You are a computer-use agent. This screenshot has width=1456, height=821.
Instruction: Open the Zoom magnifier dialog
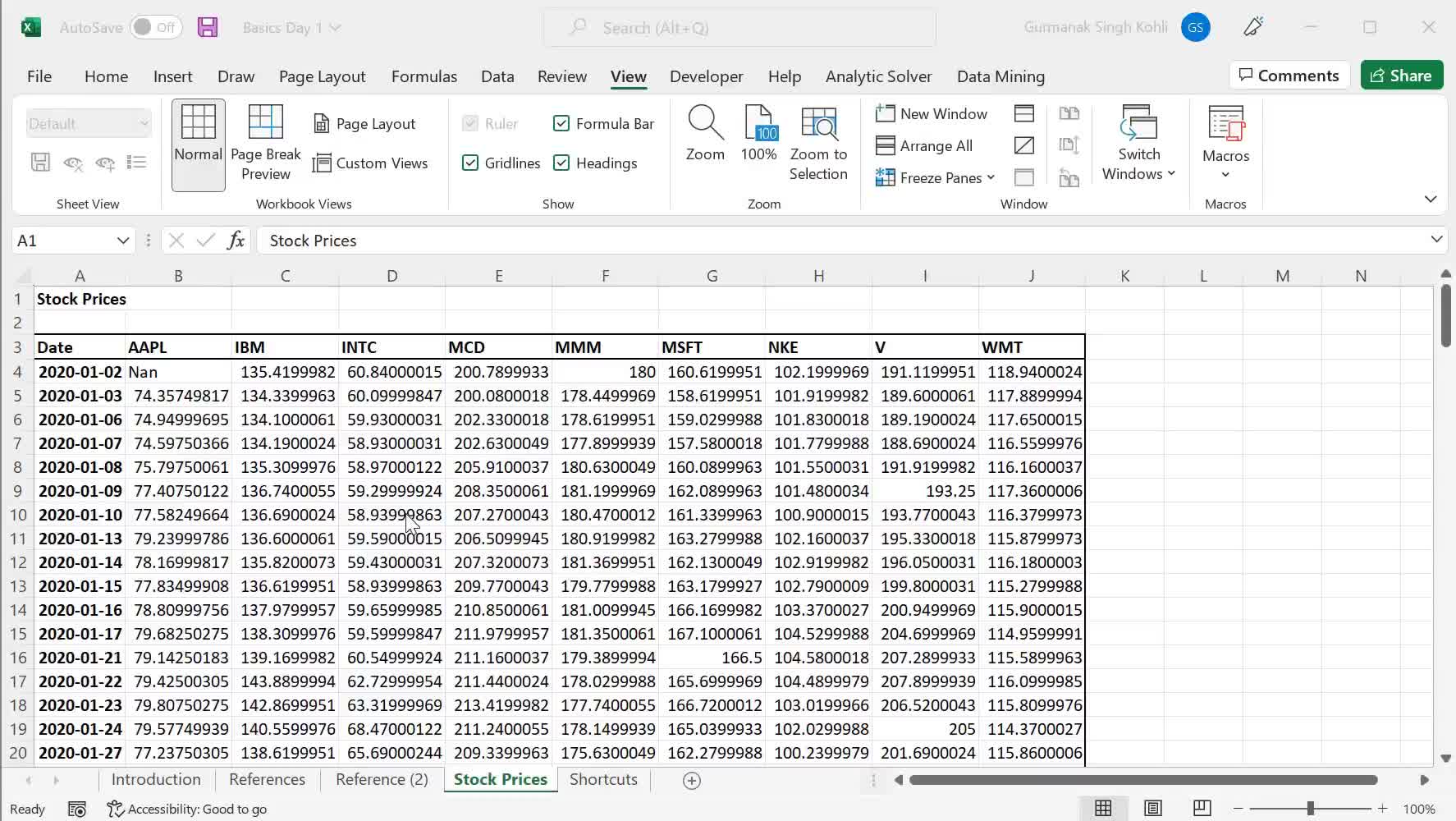pos(705,135)
